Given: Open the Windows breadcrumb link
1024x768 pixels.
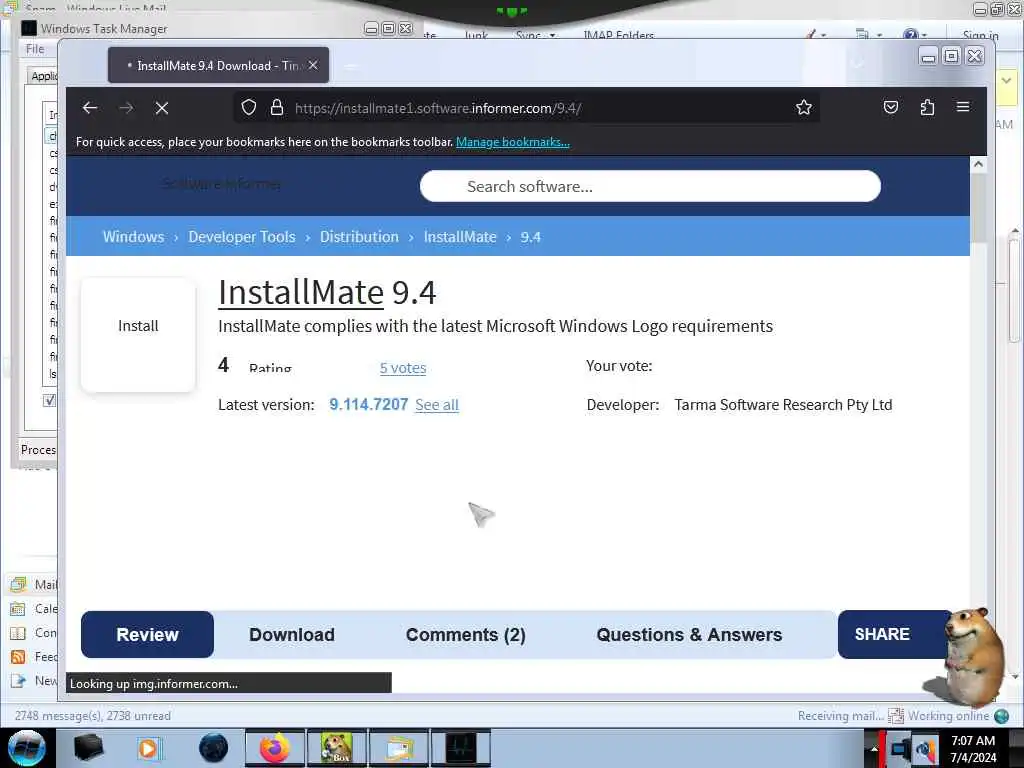Looking at the screenshot, I should (133, 237).
